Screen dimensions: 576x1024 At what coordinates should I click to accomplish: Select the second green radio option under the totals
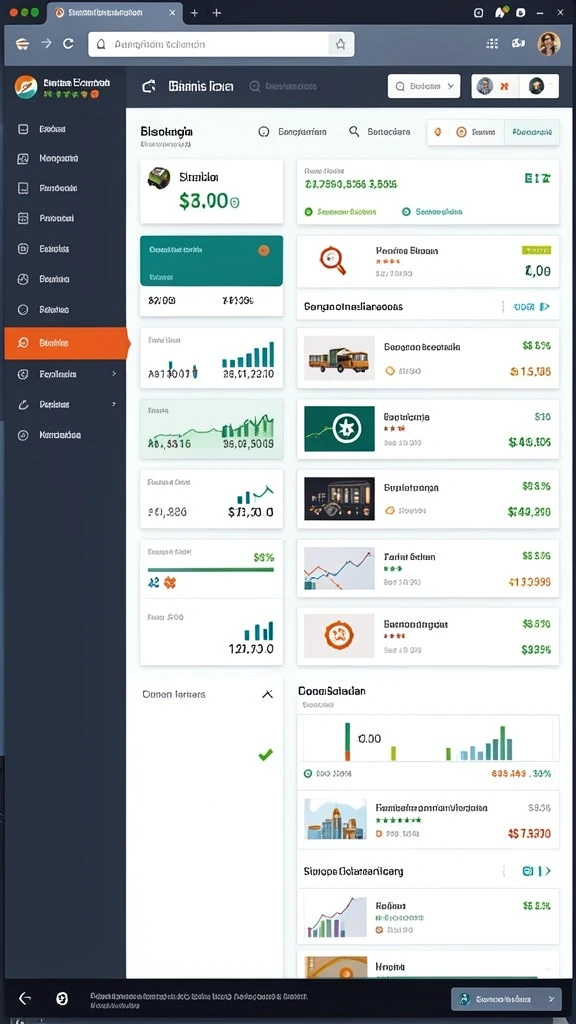[x=406, y=212]
